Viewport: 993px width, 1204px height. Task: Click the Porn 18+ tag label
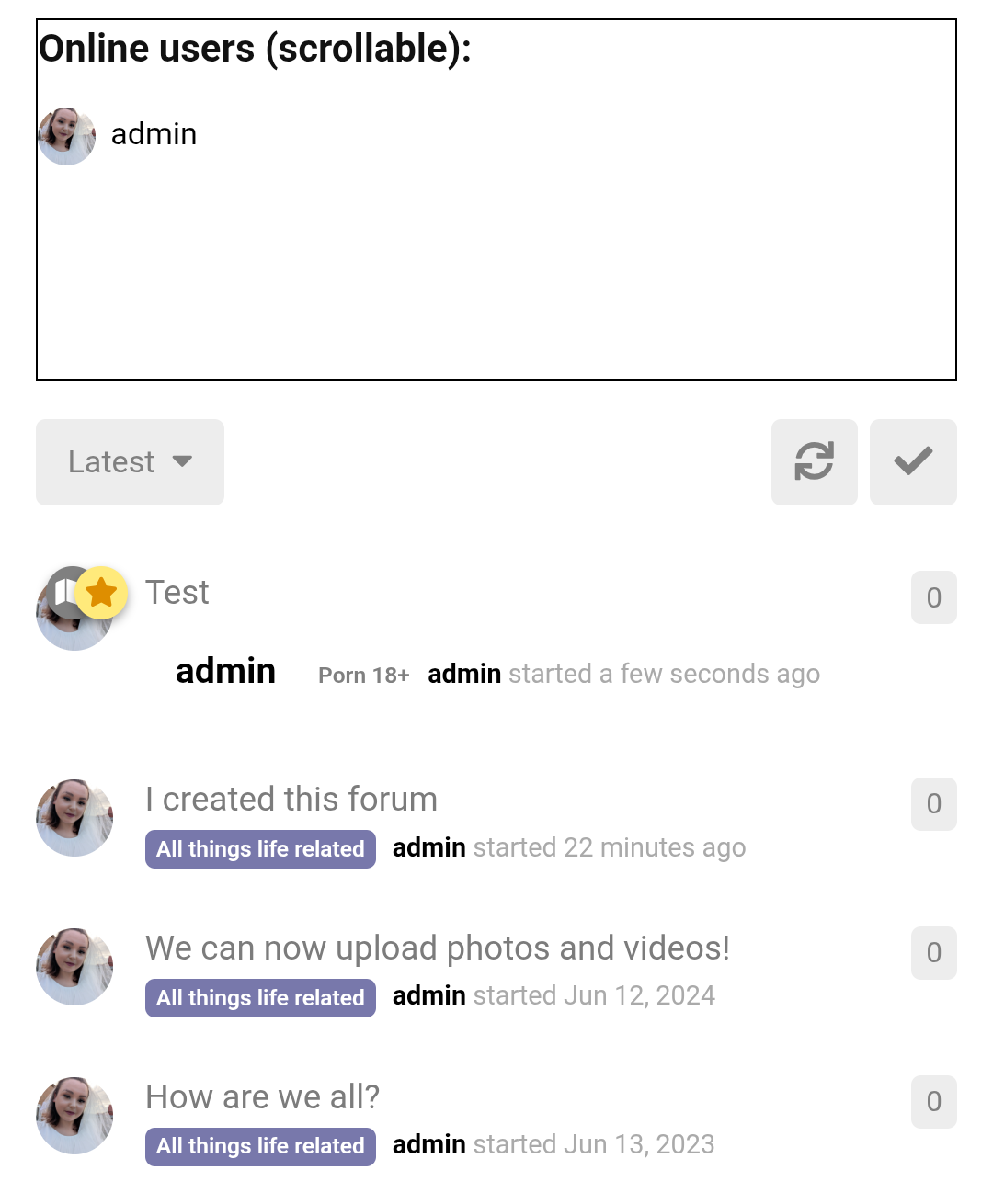(x=364, y=676)
